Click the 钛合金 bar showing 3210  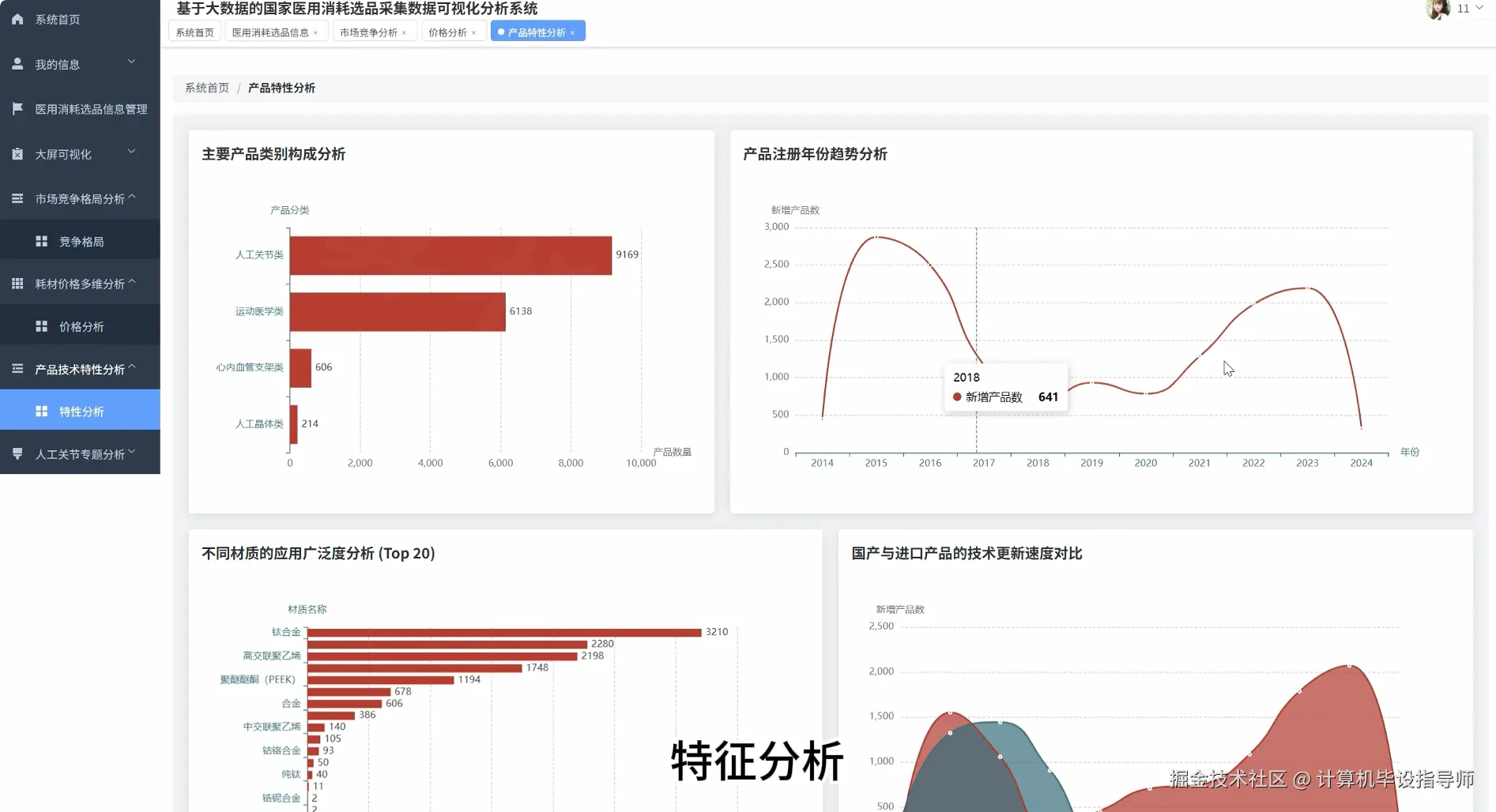[504, 632]
